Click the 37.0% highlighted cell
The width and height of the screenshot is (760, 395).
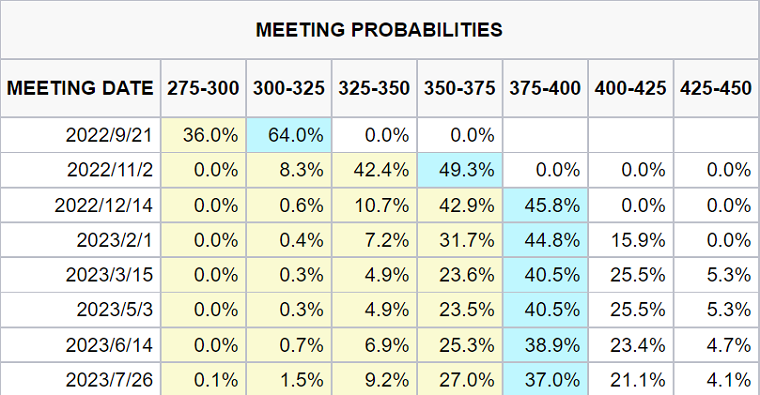[545, 379]
